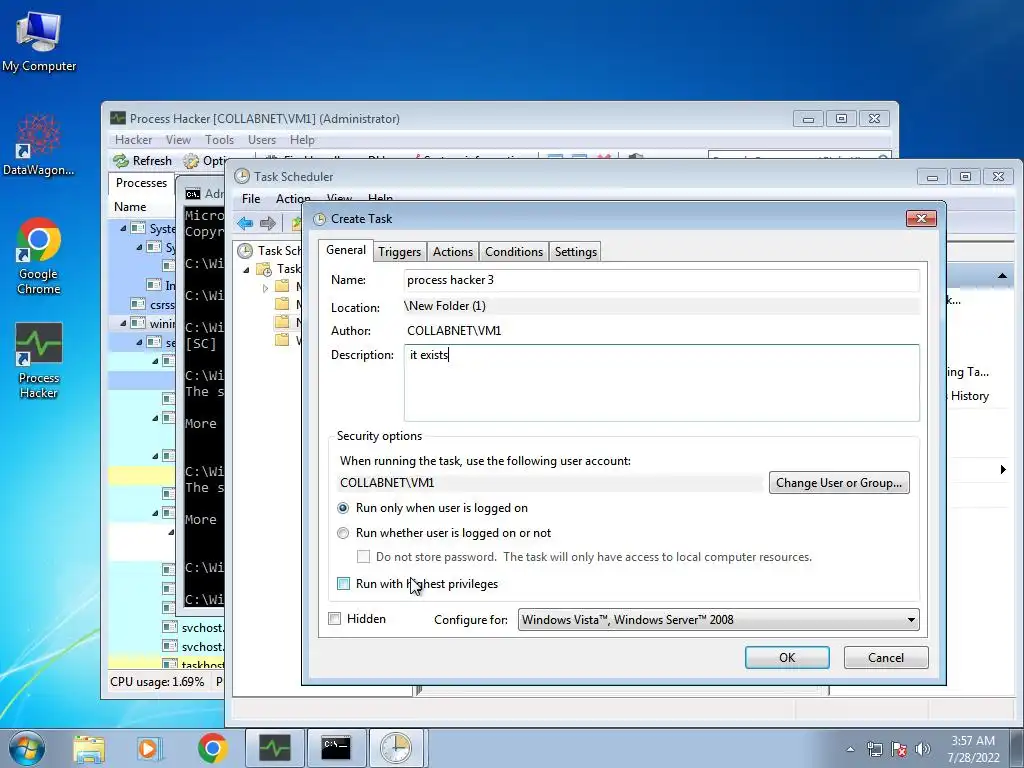Open the Processes tab in Process Hacker
1024x768 pixels.
click(x=141, y=183)
